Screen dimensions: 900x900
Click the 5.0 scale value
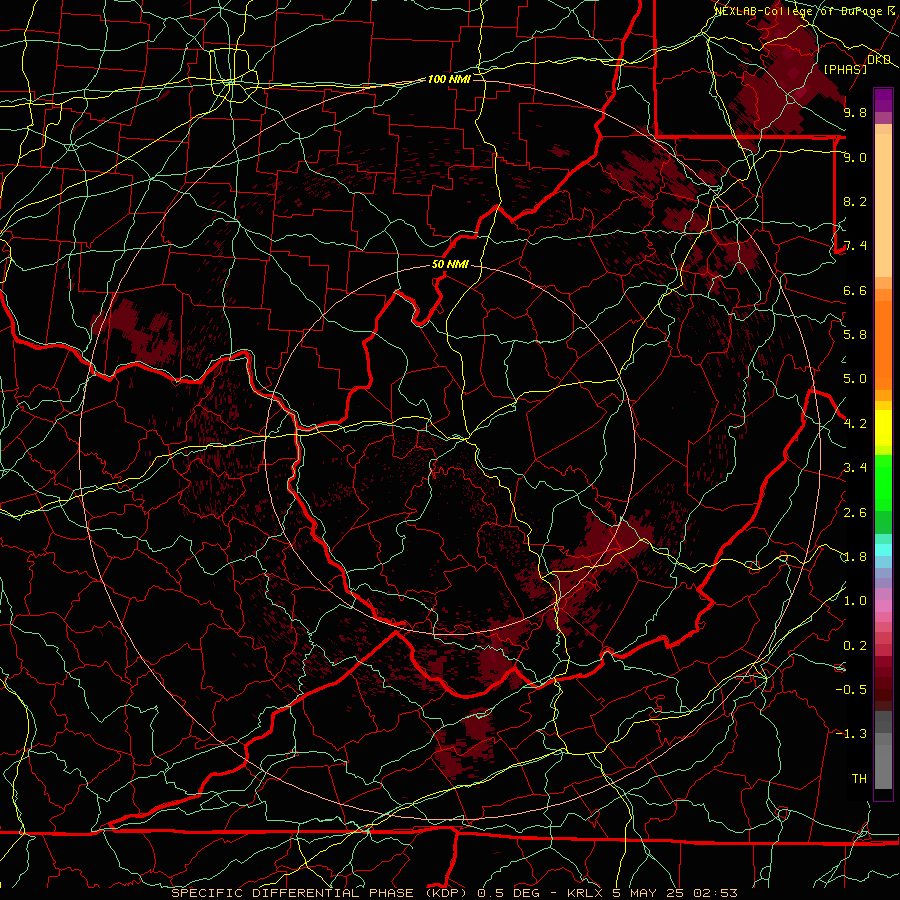click(x=855, y=379)
